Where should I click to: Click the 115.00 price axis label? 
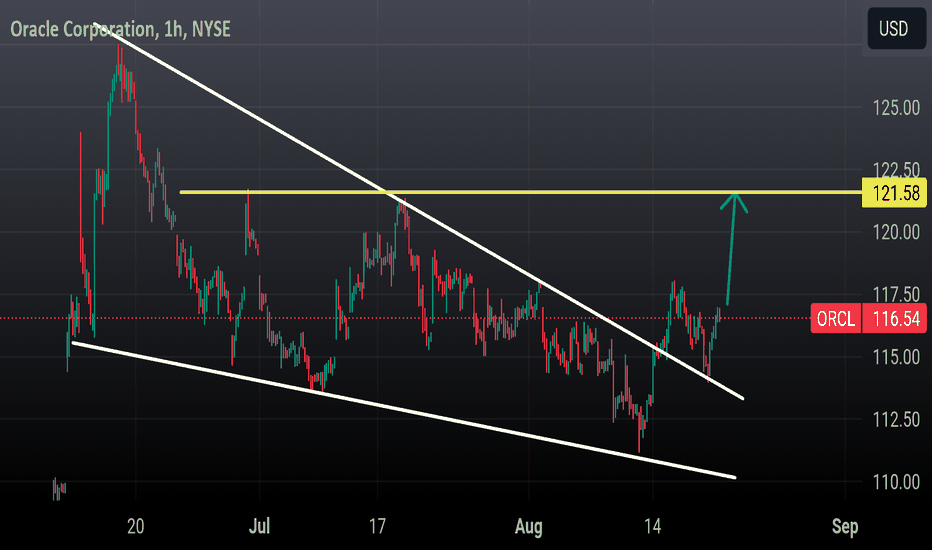click(896, 357)
